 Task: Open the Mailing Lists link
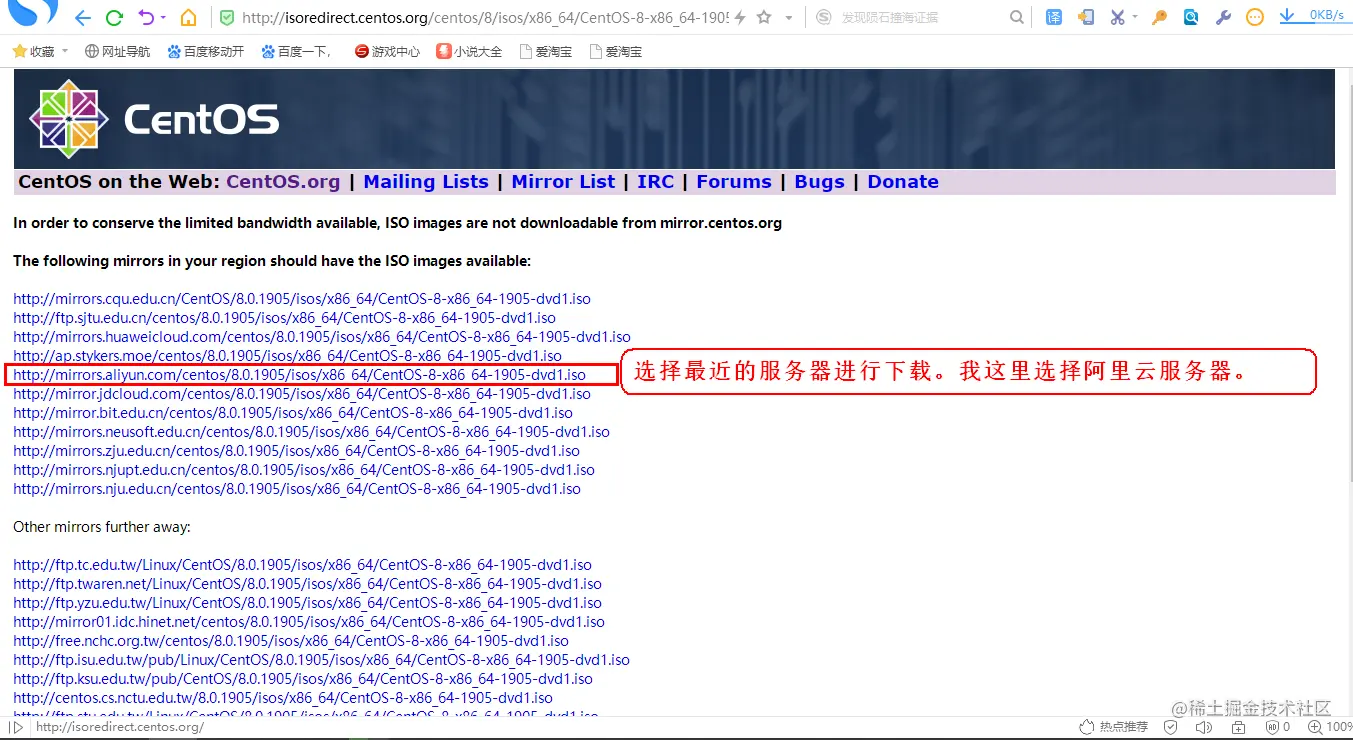(426, 182)
